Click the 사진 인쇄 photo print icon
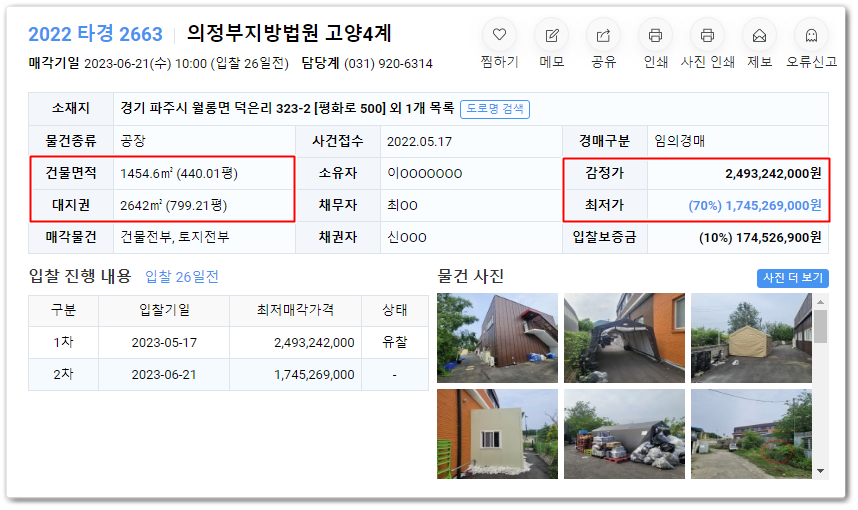 click(x=708, y=35)
